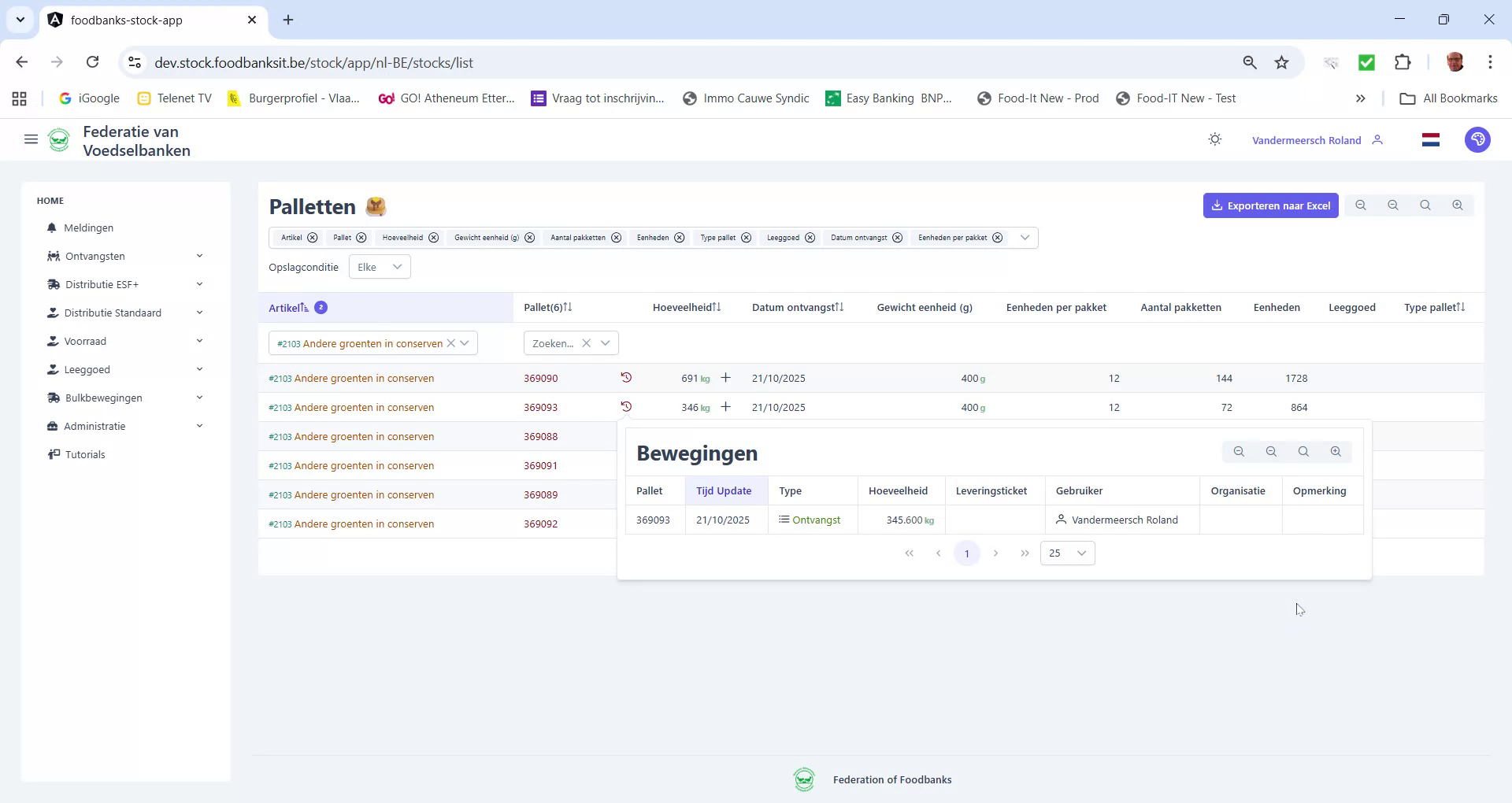Click the history icon on pallet 369090 row
Image resolution: width=1512 pixels, height=803 pixels.
pos(625,378)
